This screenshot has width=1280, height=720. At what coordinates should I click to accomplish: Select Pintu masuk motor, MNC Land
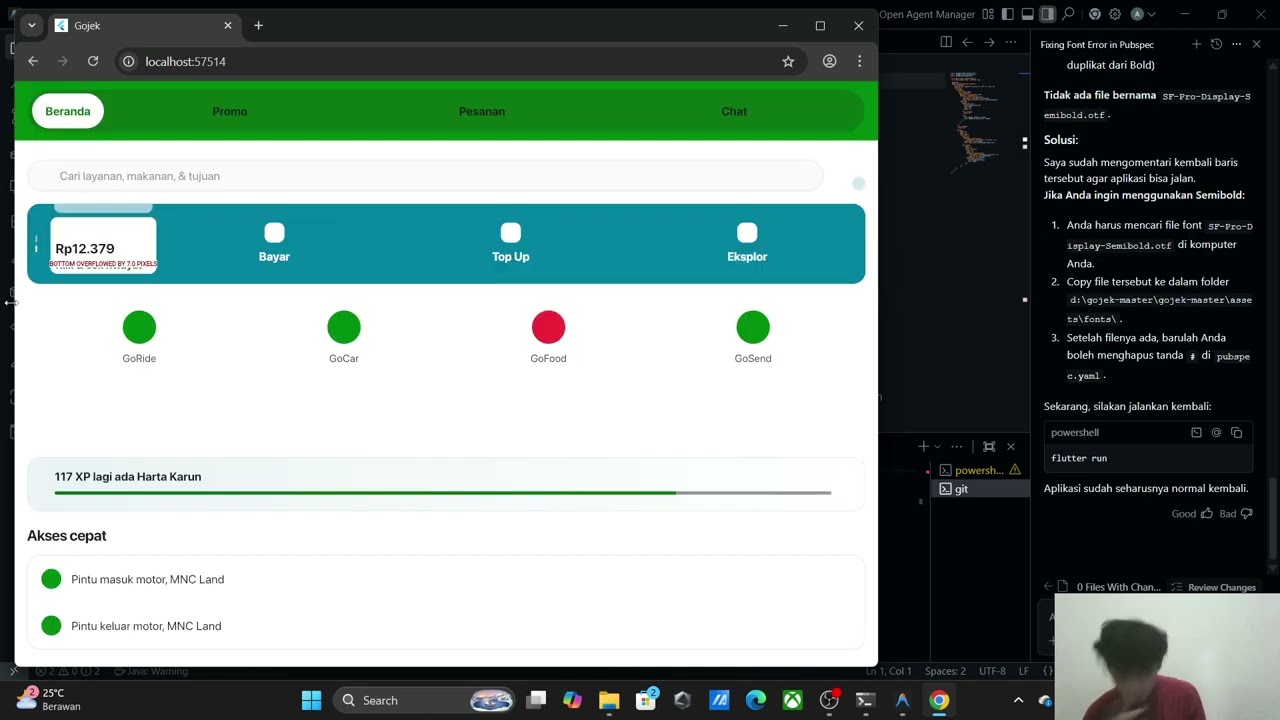coord(446,579)
